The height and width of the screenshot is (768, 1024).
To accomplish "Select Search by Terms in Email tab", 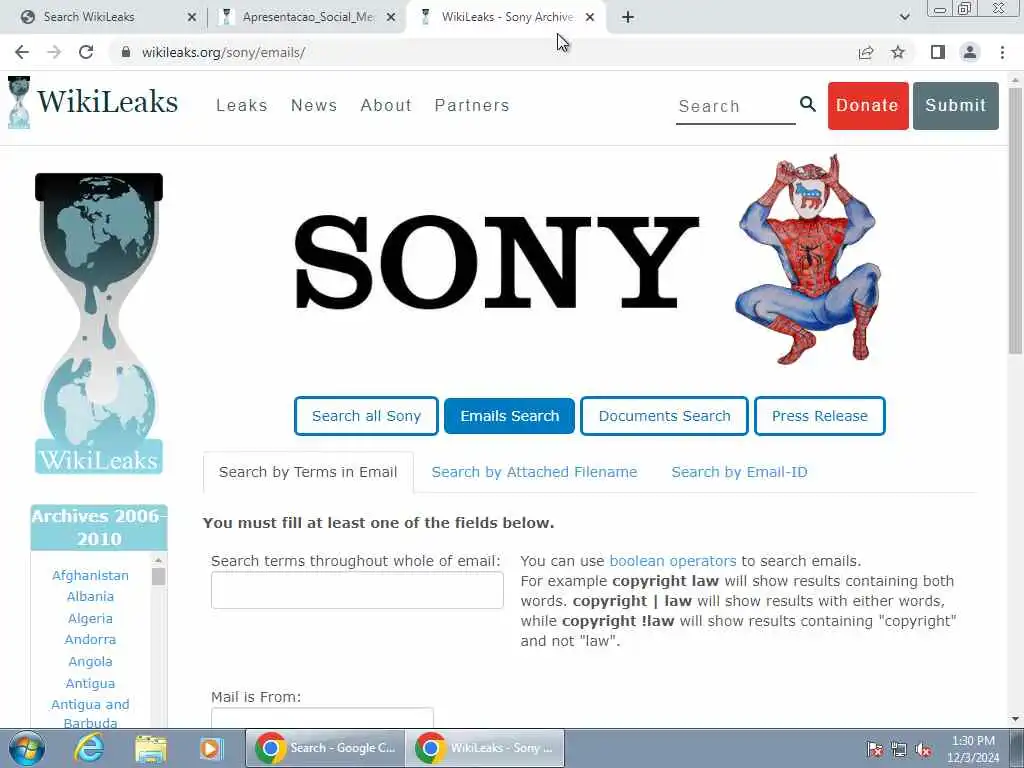I will pyautogui.click(x=308, y=472).
